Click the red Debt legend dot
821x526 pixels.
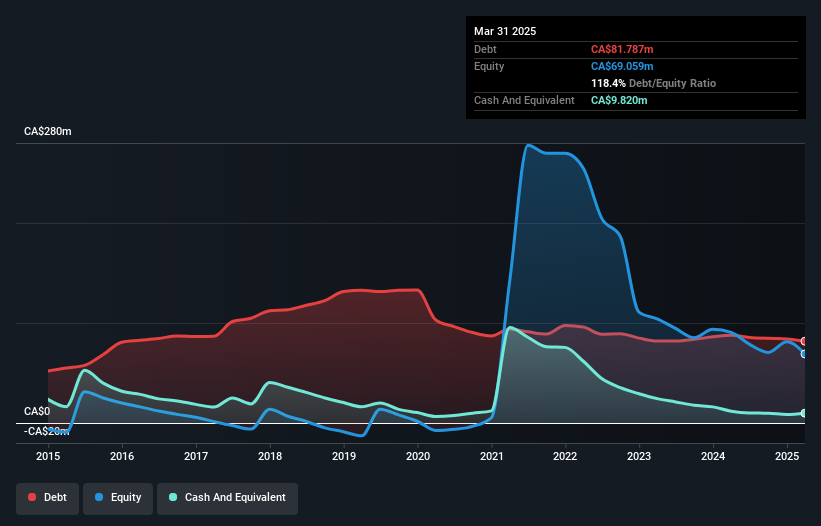click(x=32, y=497)
